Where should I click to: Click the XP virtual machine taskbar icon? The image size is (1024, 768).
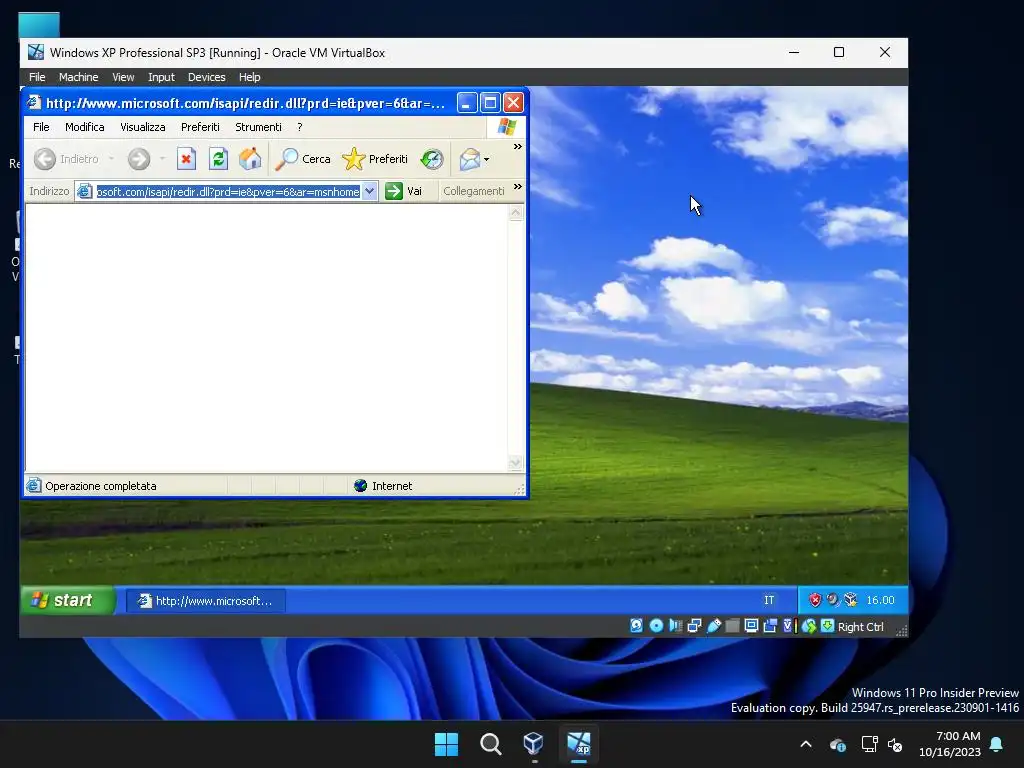pyautogui.click(x=579, y=744)
